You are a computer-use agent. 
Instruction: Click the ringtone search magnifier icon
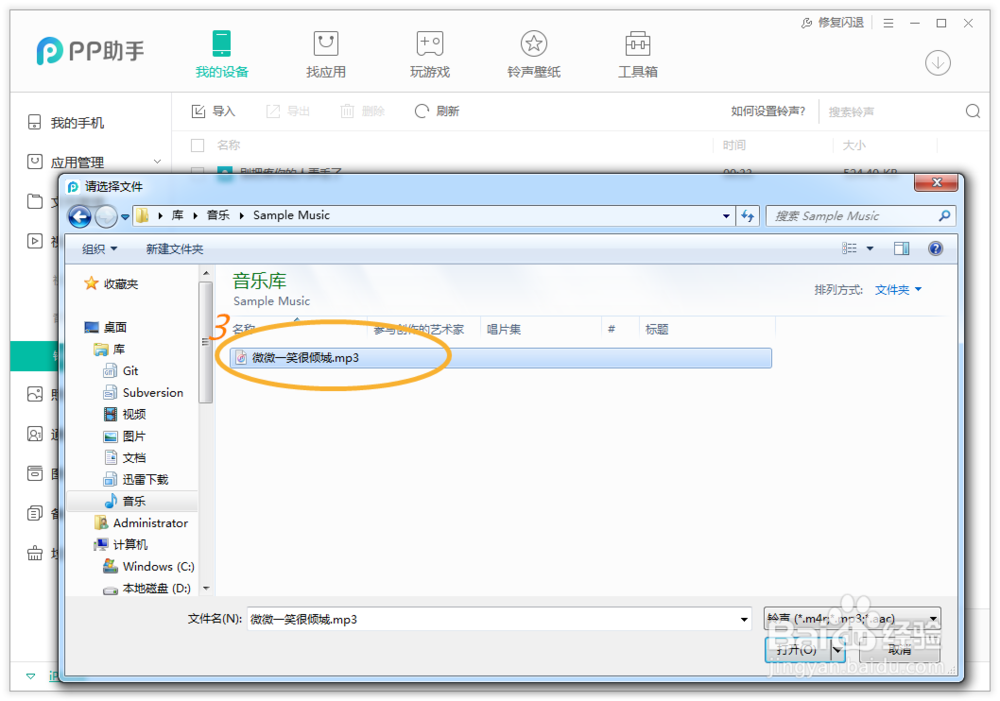(970, 111)
